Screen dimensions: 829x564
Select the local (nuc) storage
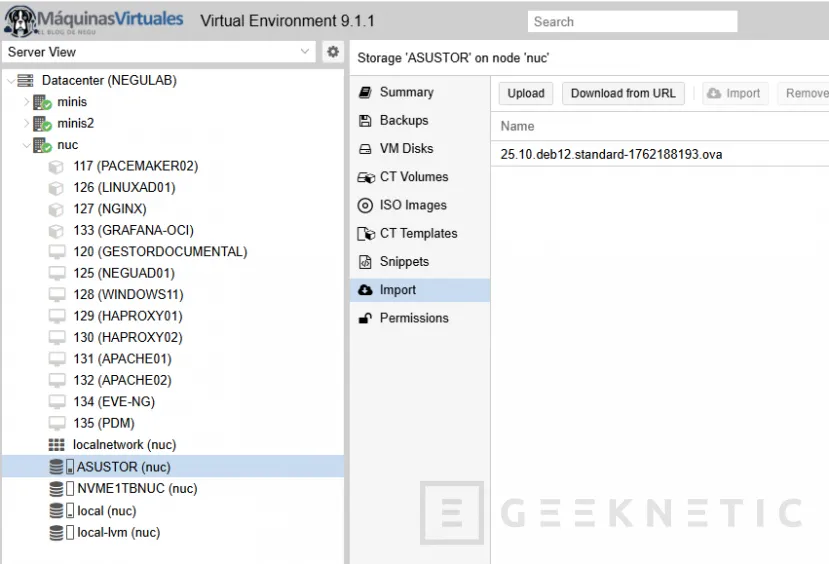173,511
